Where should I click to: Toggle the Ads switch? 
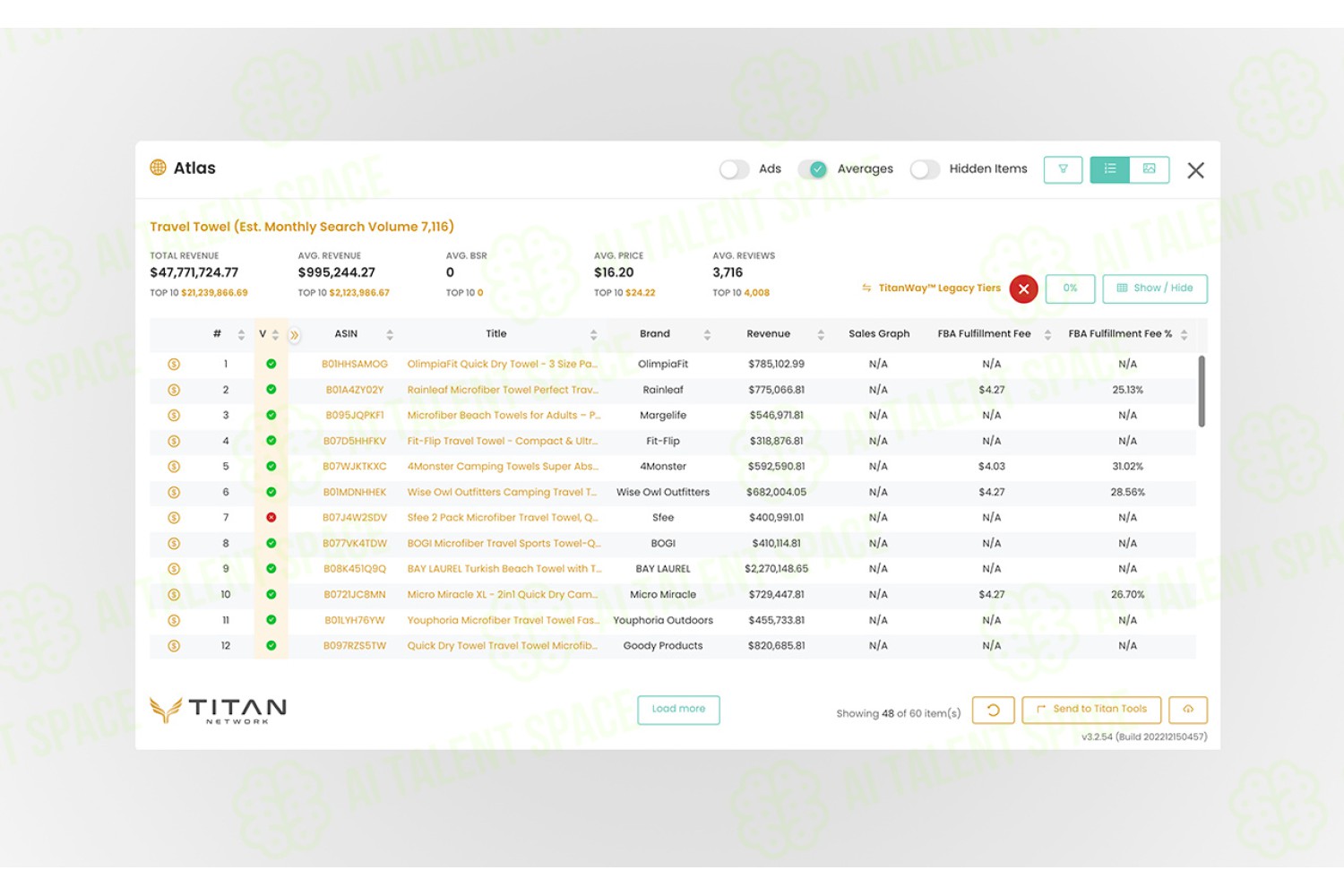(734, 169)
